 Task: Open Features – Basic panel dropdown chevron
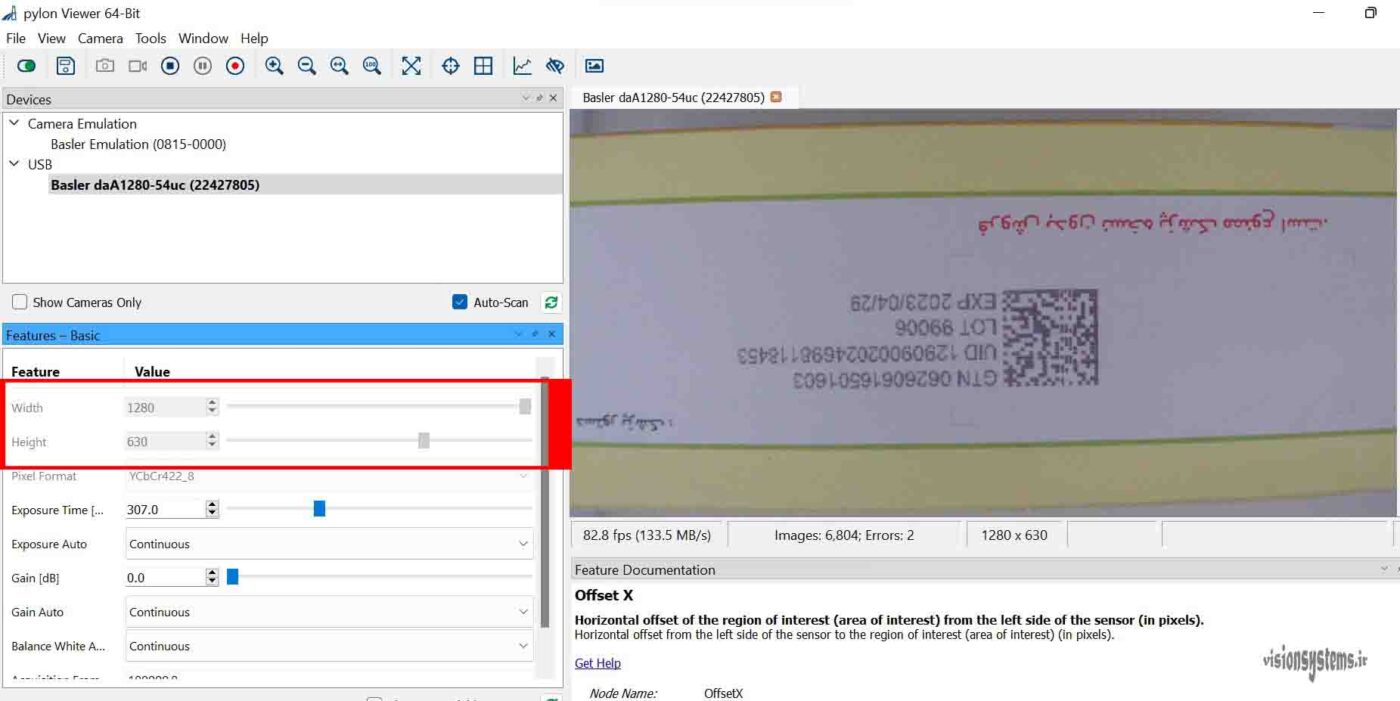(519, 334)
